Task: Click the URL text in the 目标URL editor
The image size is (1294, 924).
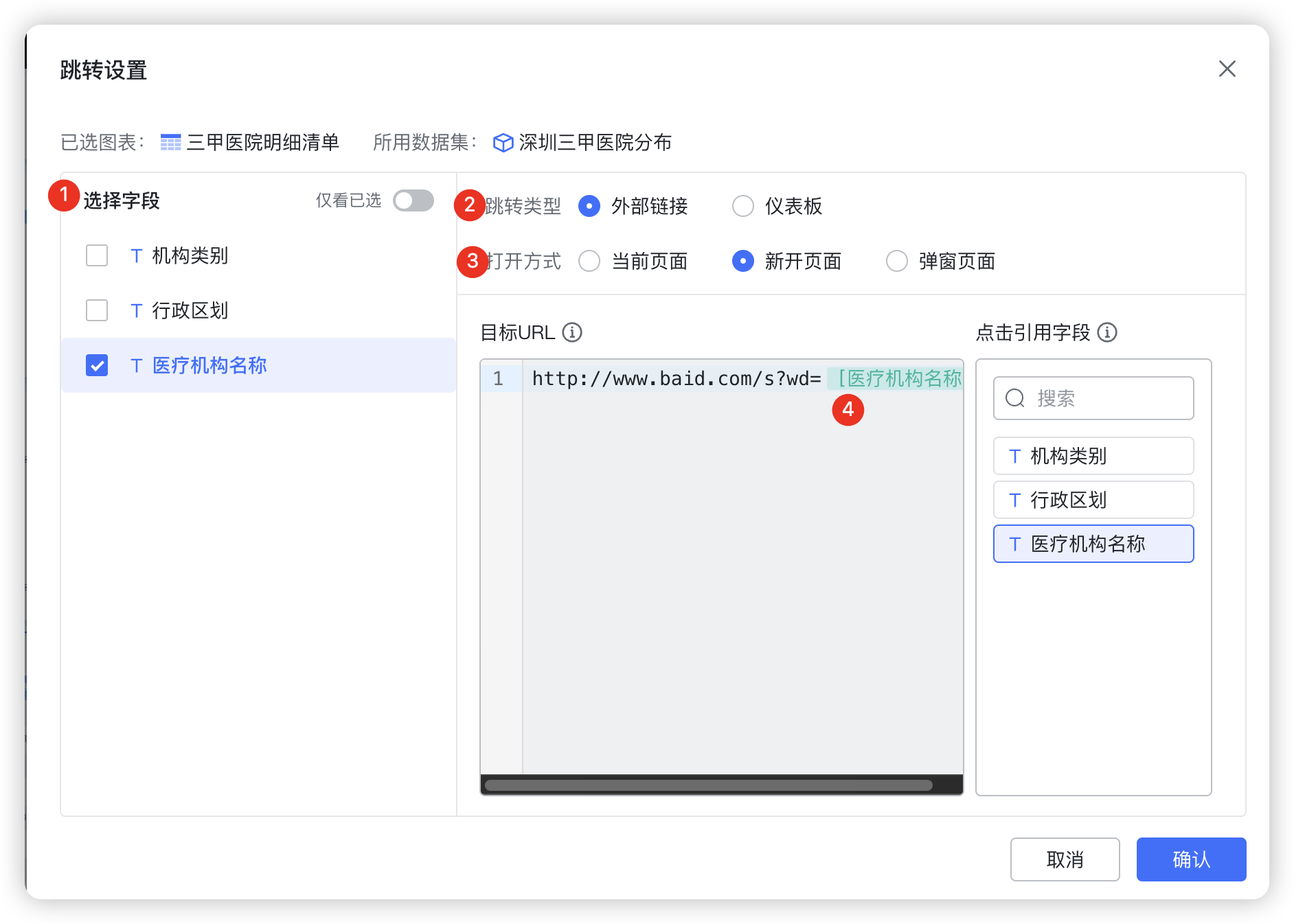Action: tap(677, 378)
